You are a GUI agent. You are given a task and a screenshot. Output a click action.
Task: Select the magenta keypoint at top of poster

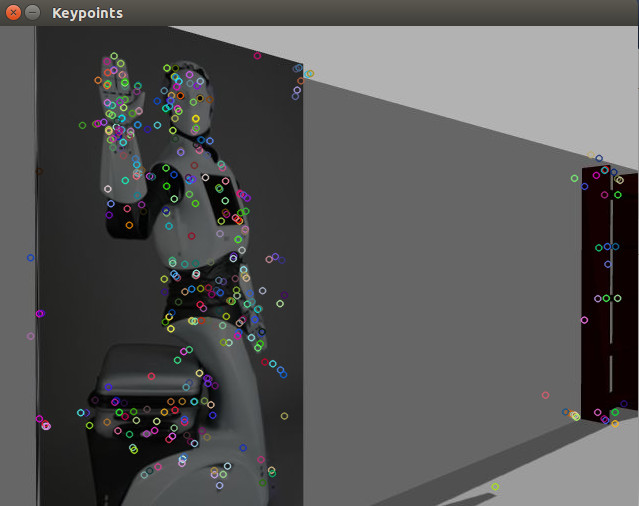coord(257,56)
